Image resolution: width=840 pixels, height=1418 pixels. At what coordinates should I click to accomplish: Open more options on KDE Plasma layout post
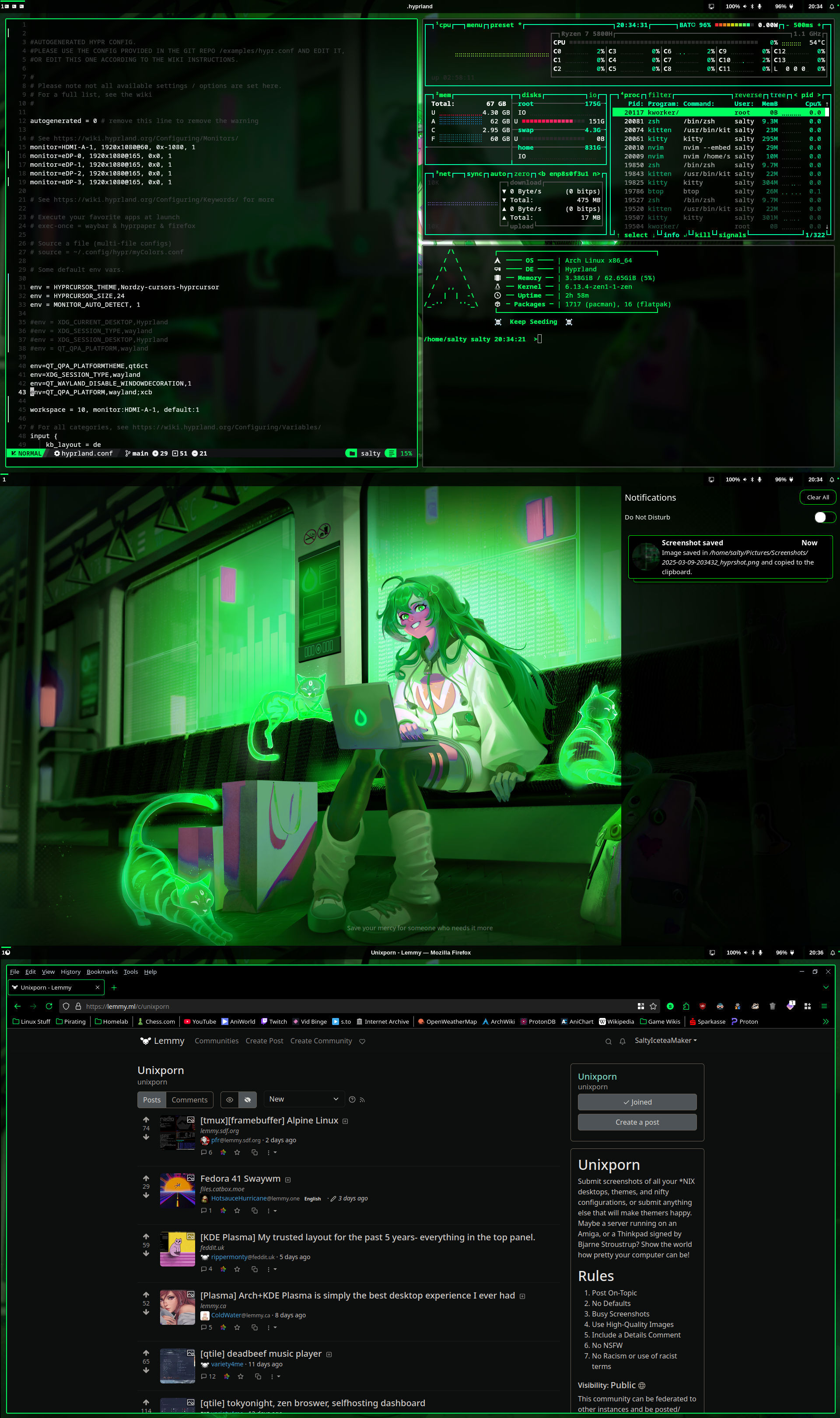(x=272, y=1269)
